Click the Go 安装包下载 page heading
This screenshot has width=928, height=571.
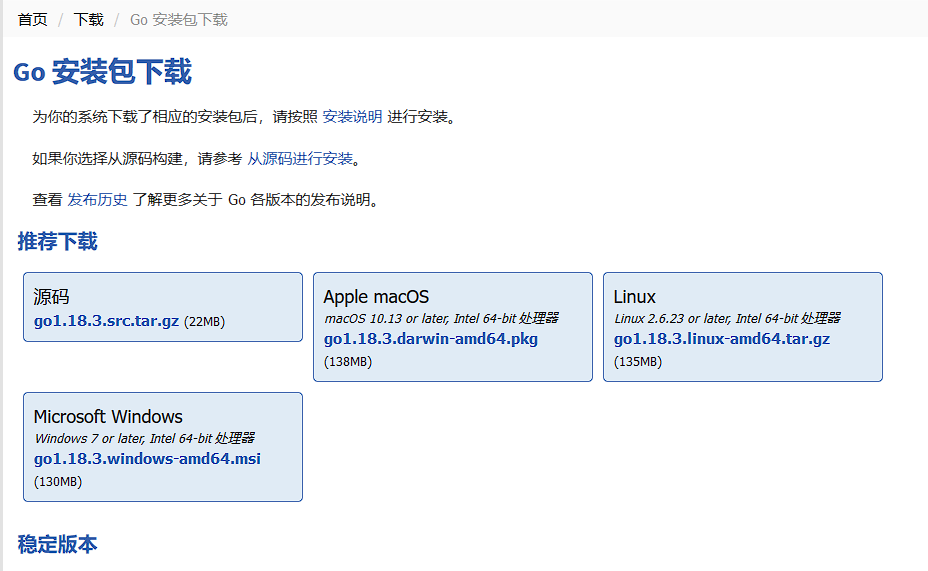click(102, 72)
